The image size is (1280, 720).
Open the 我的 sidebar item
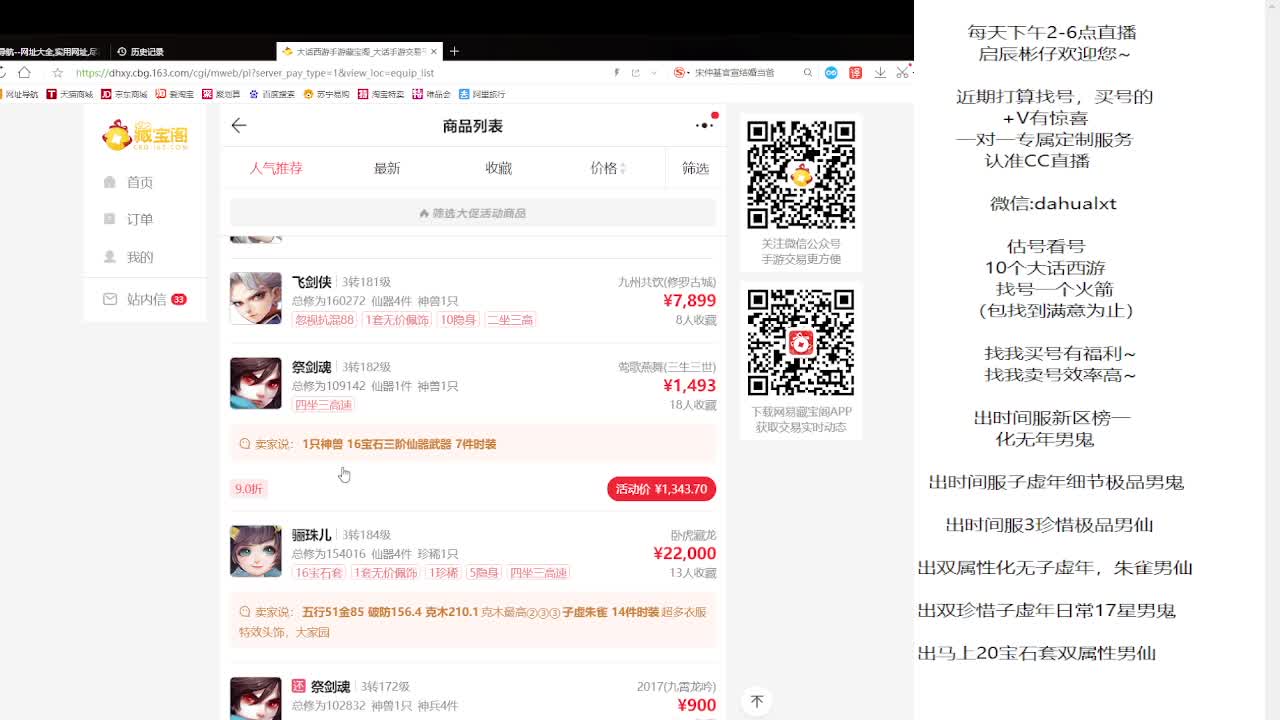tap(139, 257)
